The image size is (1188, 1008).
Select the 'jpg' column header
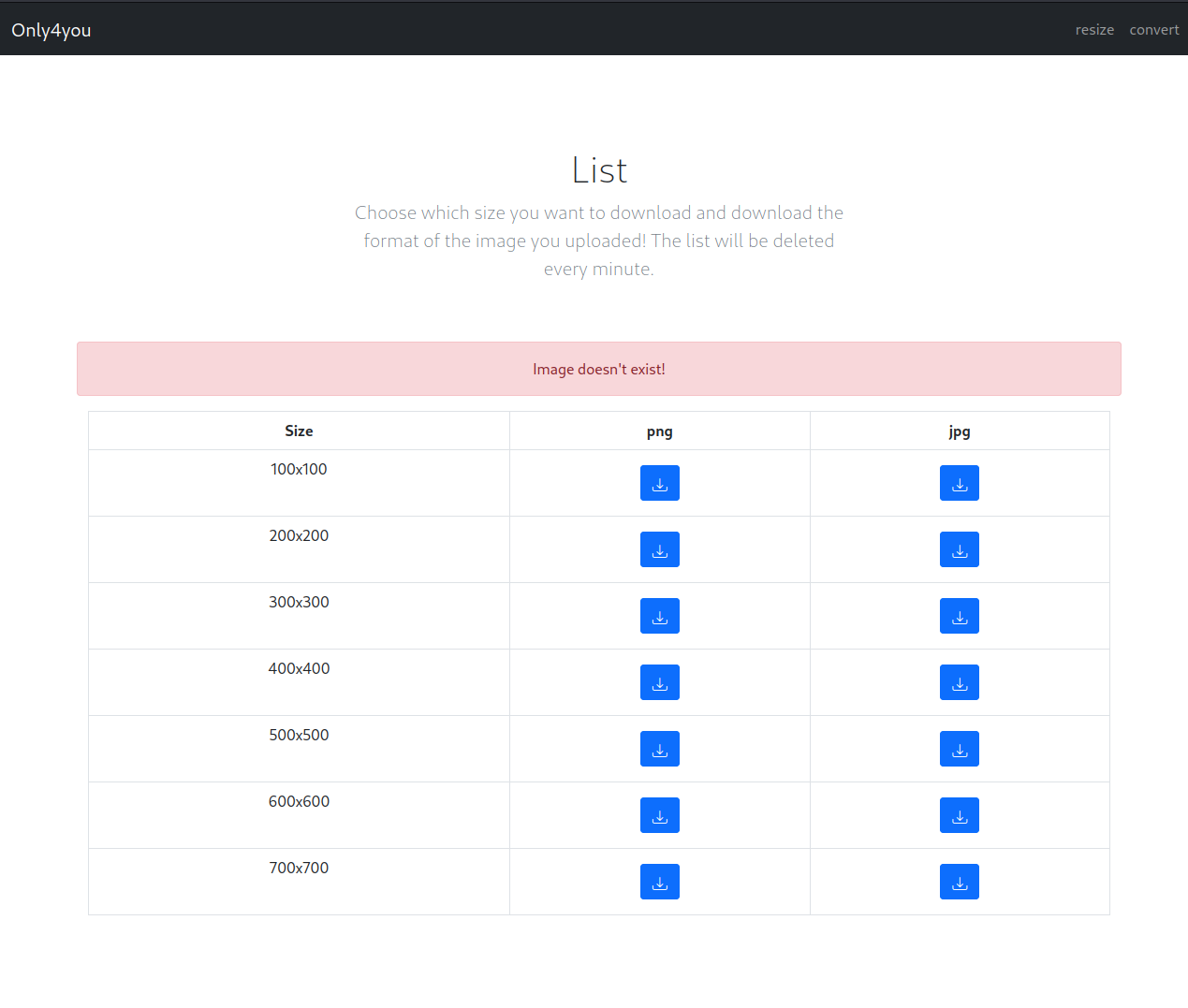(960, 431)
